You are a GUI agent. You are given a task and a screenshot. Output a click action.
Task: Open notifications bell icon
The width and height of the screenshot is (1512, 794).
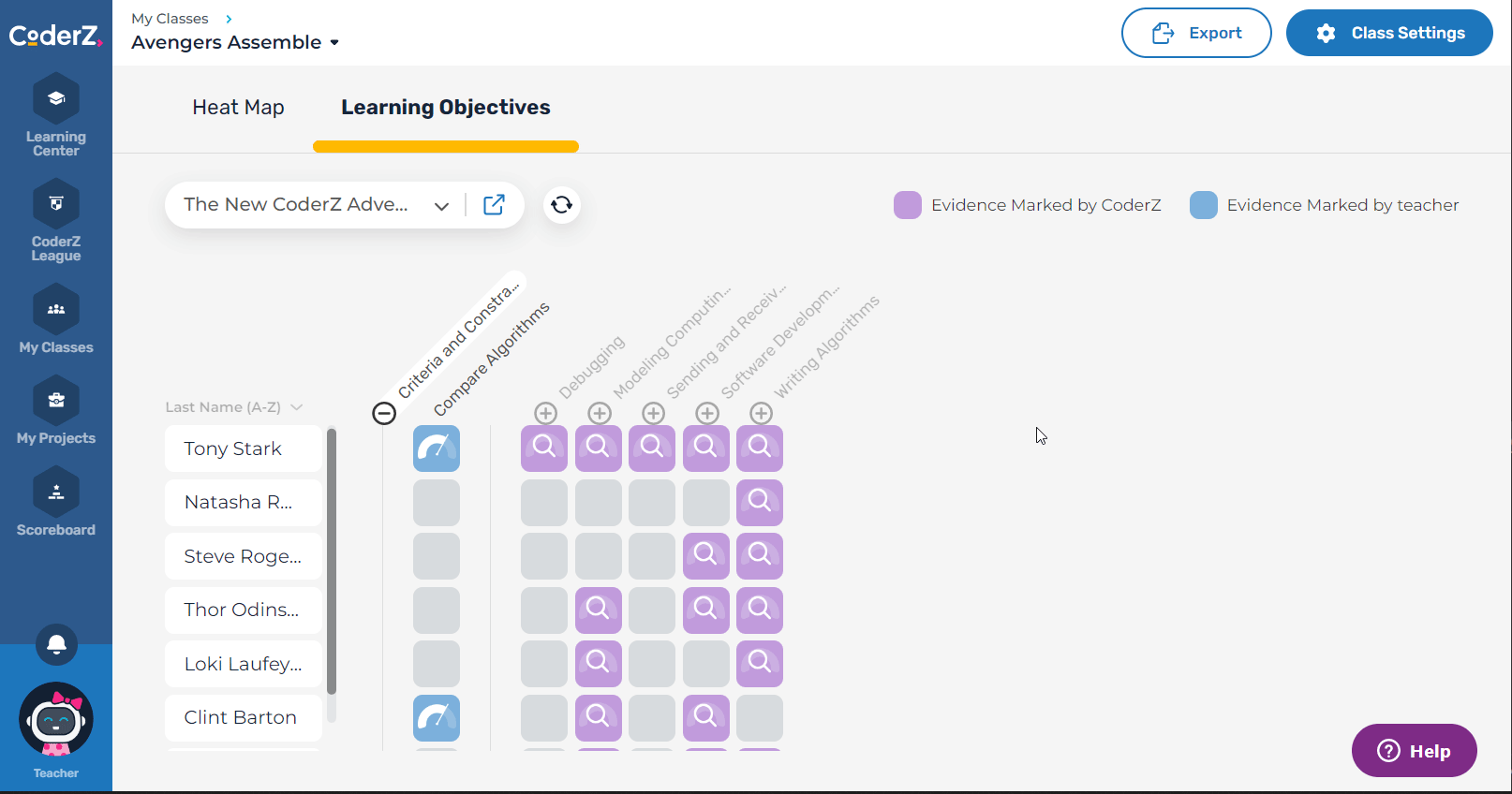[56, 644]
